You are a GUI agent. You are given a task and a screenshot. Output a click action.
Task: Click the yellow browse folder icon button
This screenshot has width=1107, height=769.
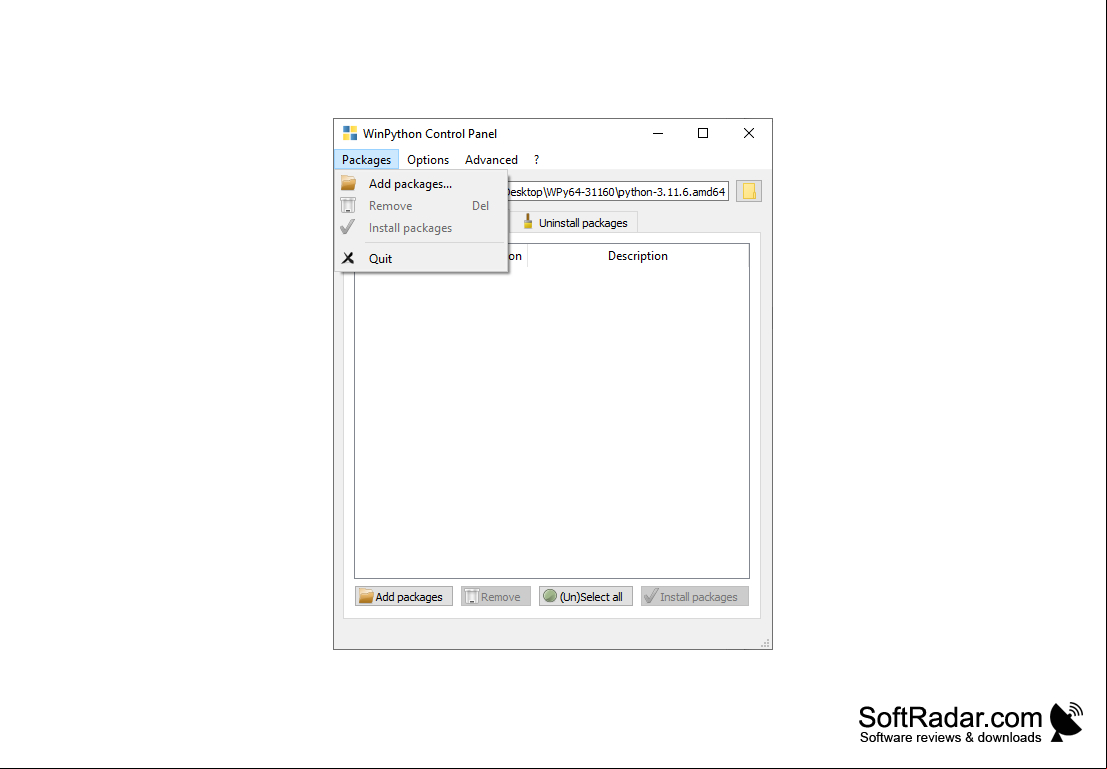pos(749,191)
